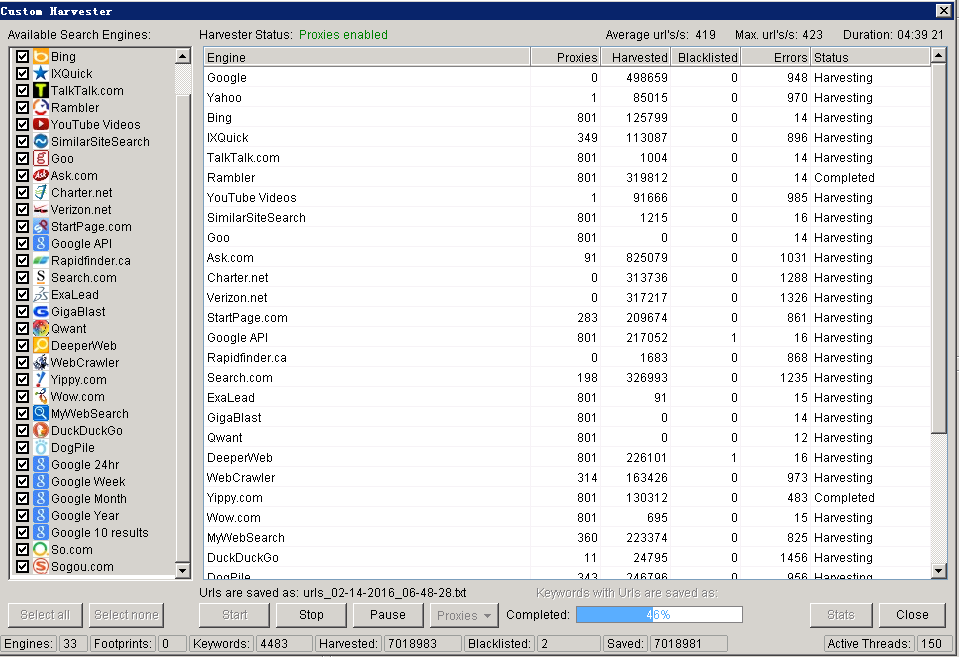The height and width of the screenshot is (657, 959).
Task: Click engine list scroll down arrow
Action: (x=183, y=571)
